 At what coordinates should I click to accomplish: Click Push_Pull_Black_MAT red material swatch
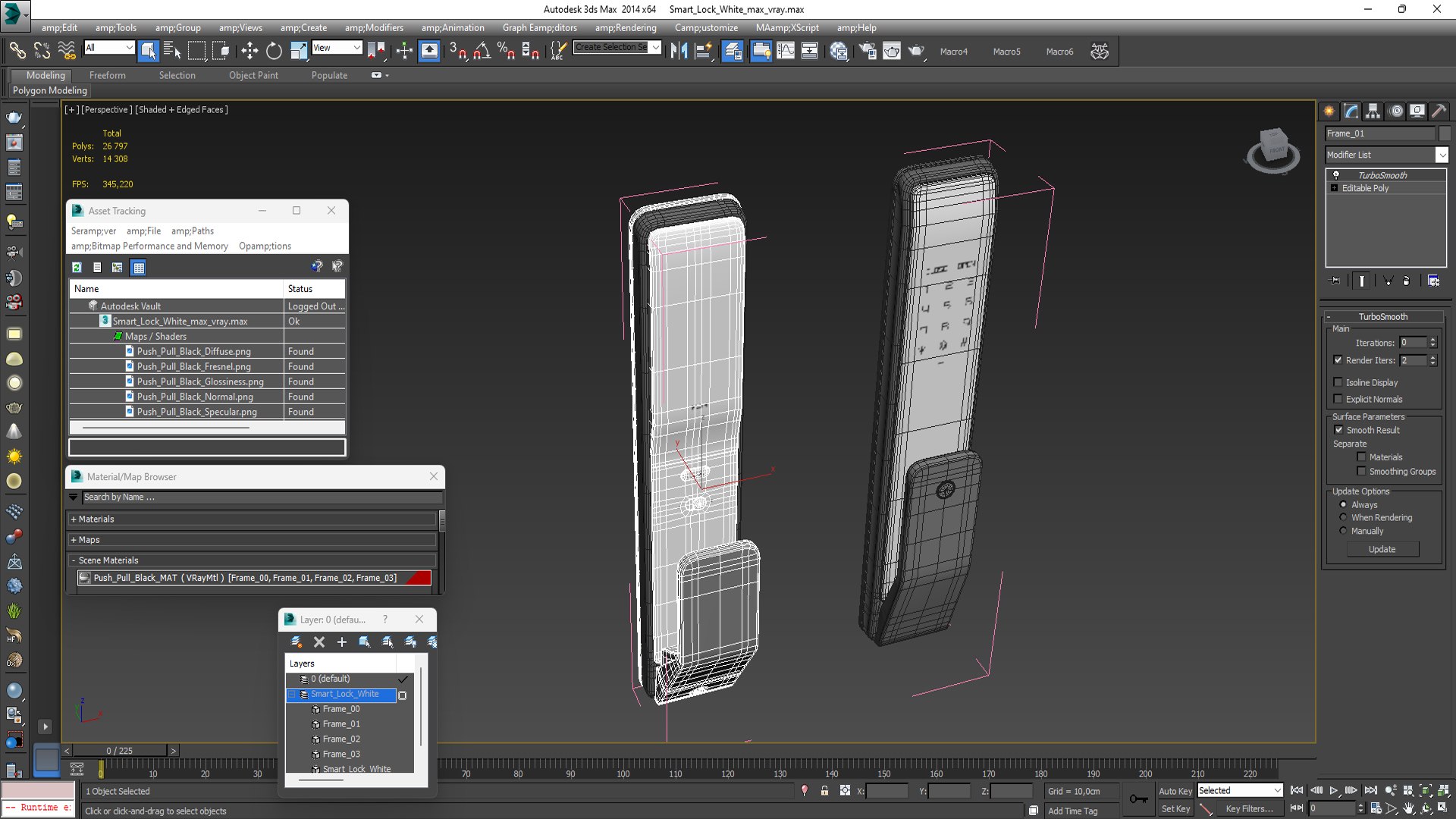(418, 578)
